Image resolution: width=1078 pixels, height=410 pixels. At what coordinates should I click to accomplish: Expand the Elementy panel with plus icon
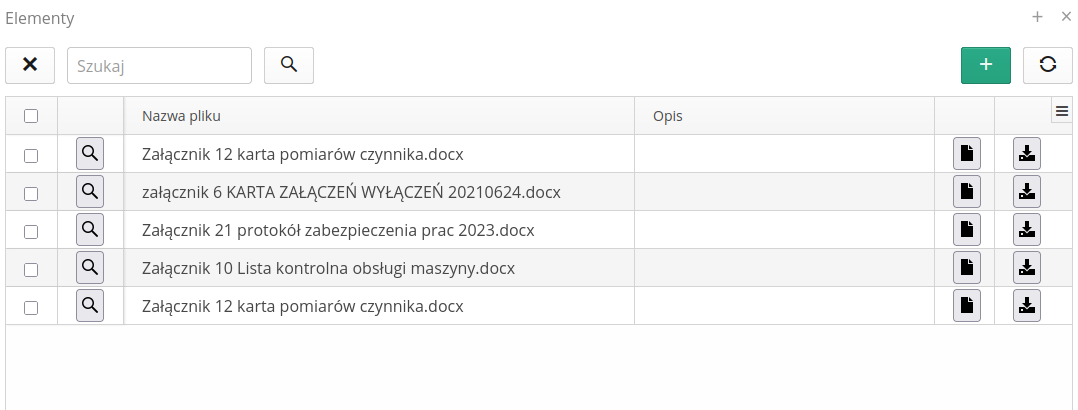click(1038, 17)
